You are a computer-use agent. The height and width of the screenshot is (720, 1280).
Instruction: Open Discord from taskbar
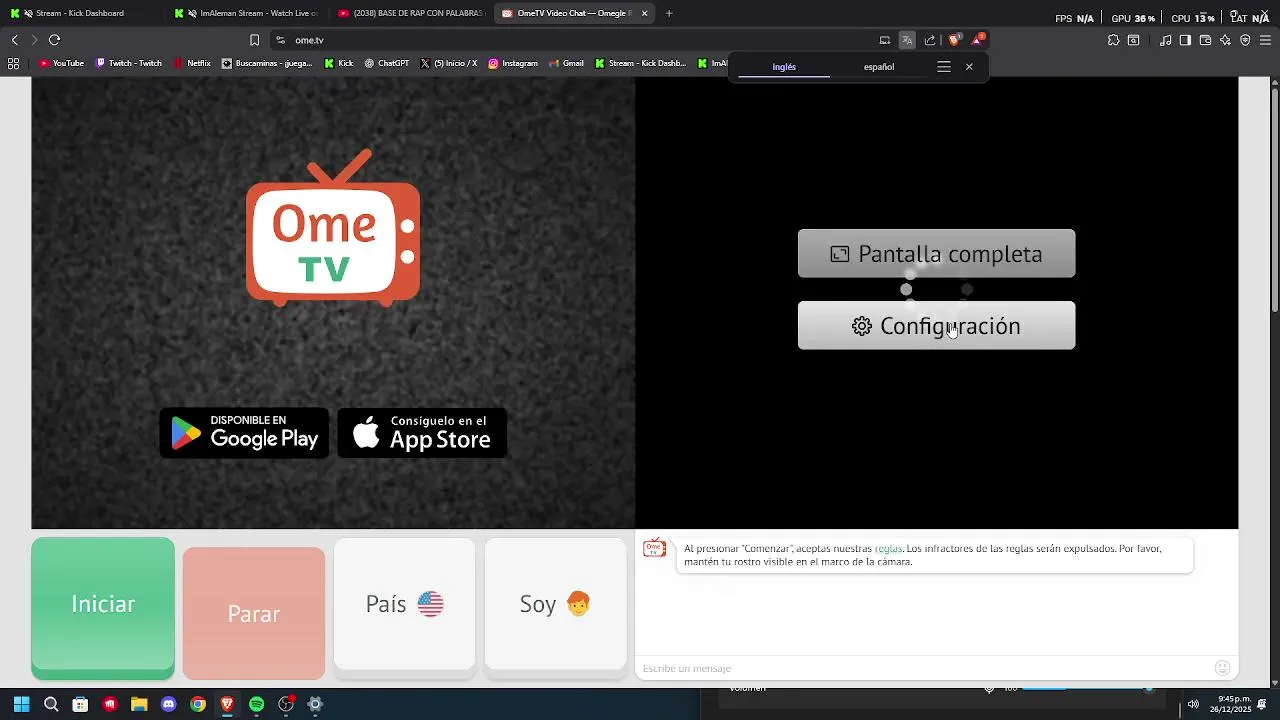[x=168, y=704]
